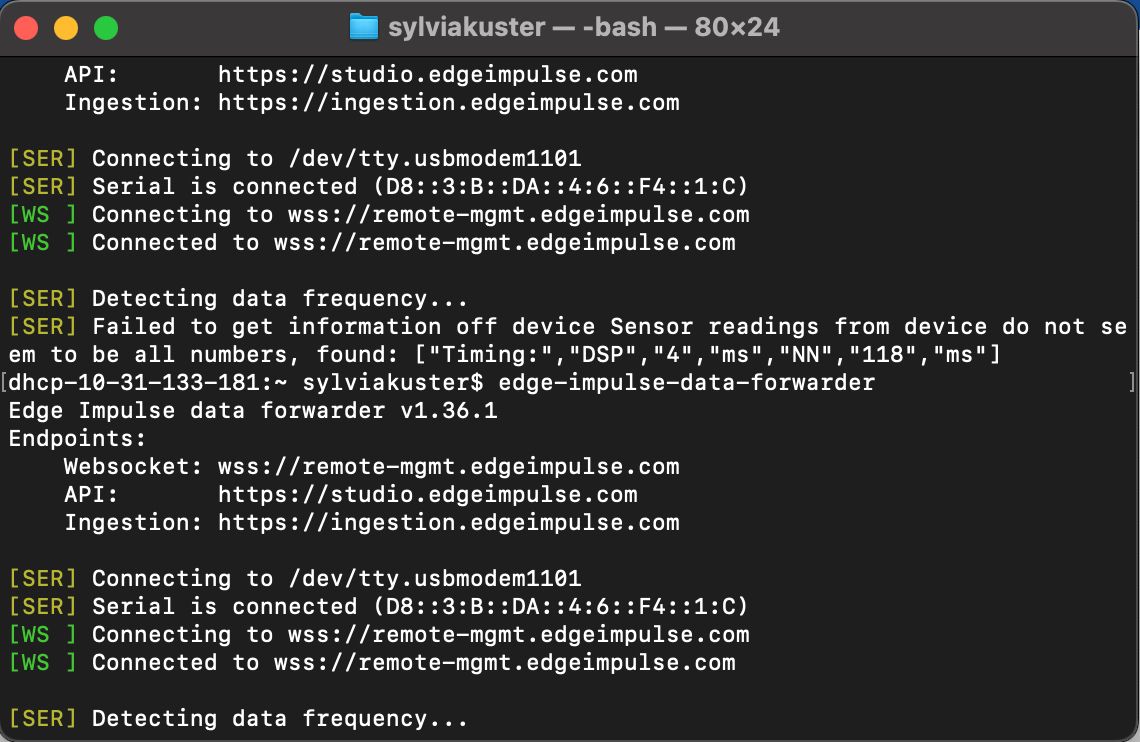
Task: Click the scrollbar marker at the right edge
Action: point(1132,380)
